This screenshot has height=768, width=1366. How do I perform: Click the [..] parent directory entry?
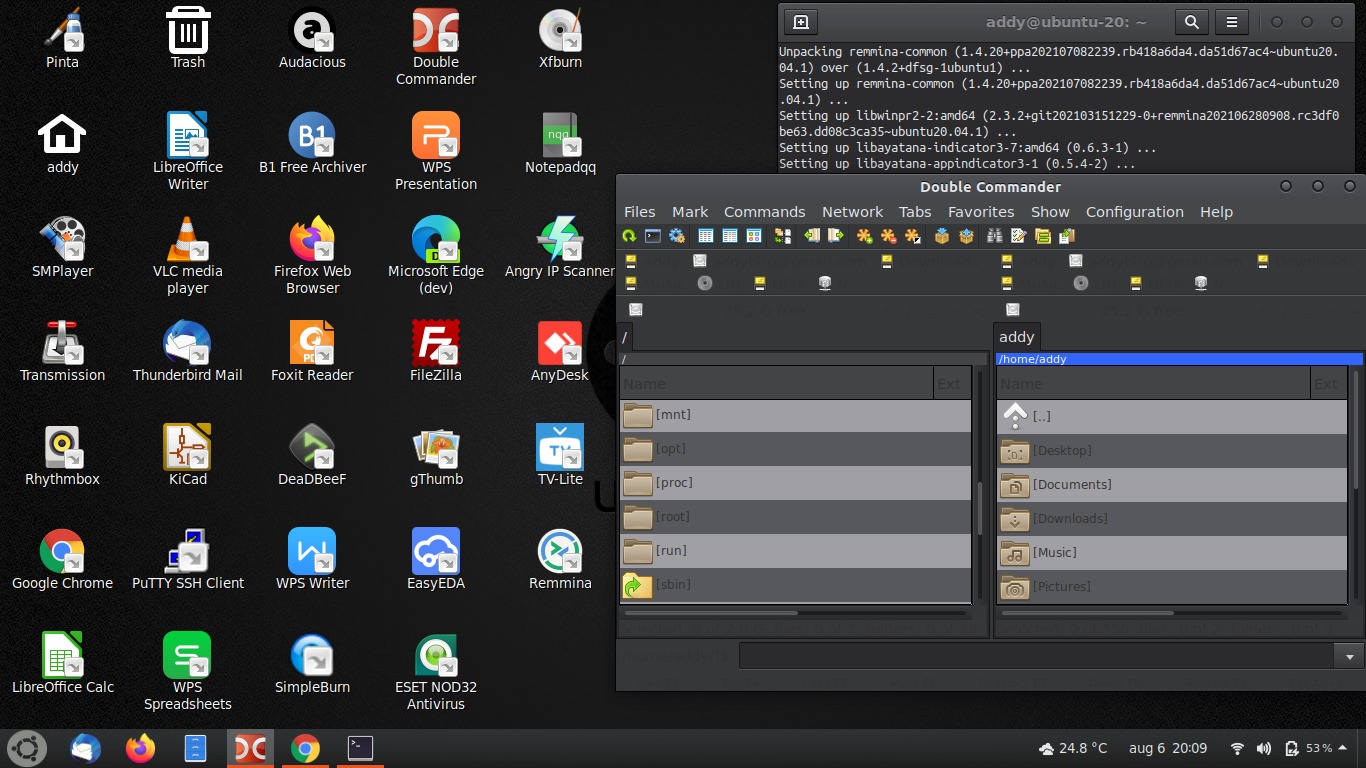pos(1172,417)
